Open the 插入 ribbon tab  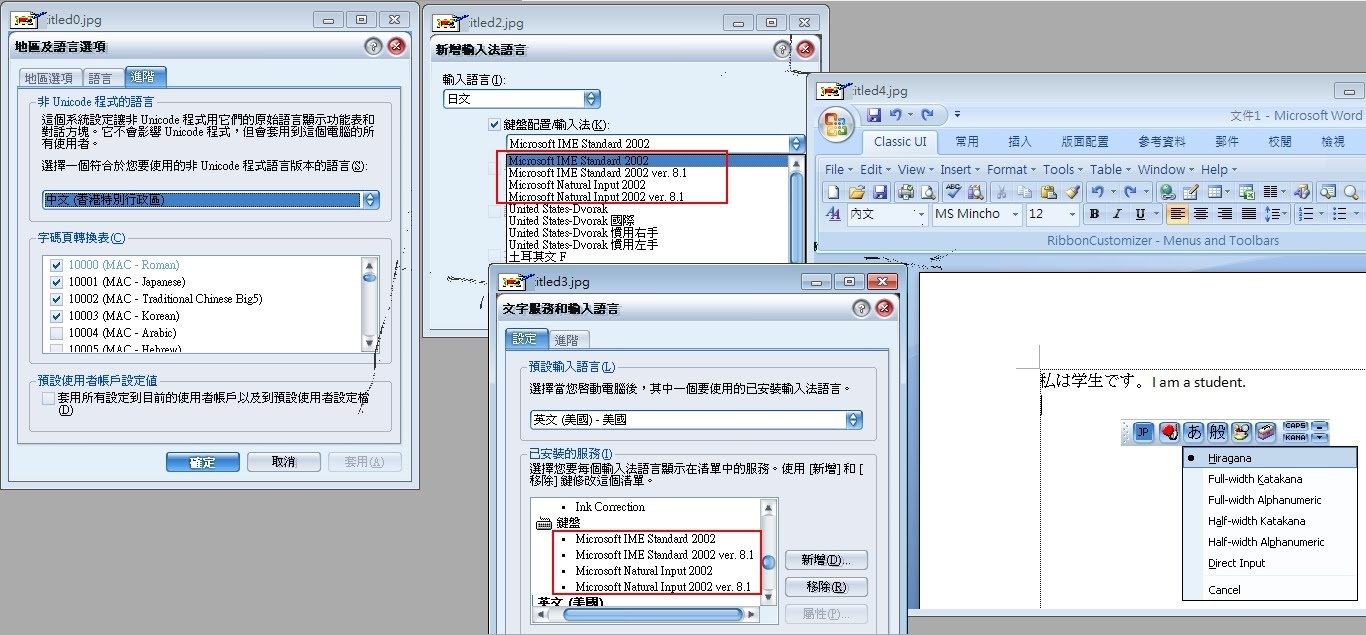tap(1020, 142)
